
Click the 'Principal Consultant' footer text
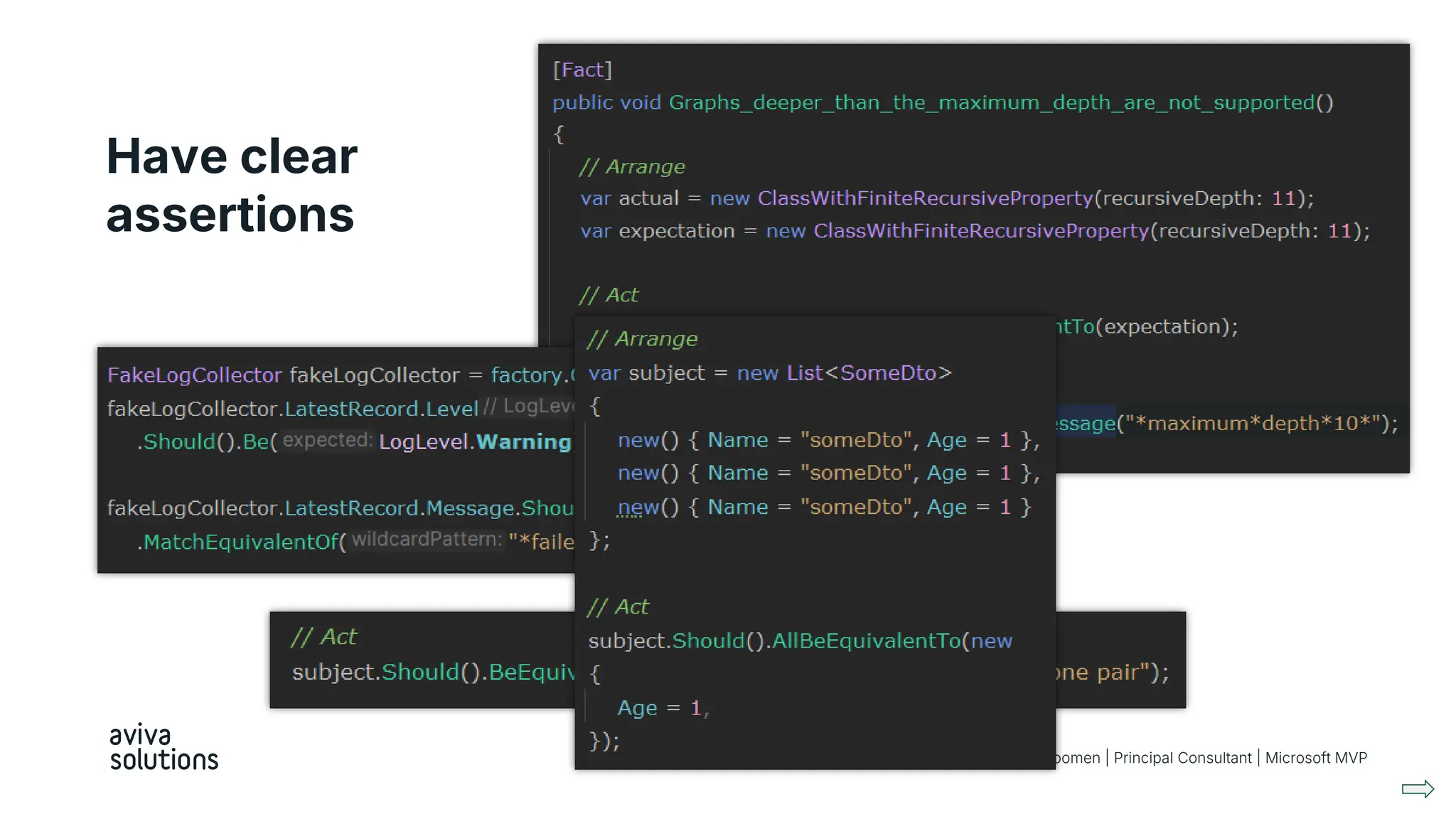(1182, 758)
